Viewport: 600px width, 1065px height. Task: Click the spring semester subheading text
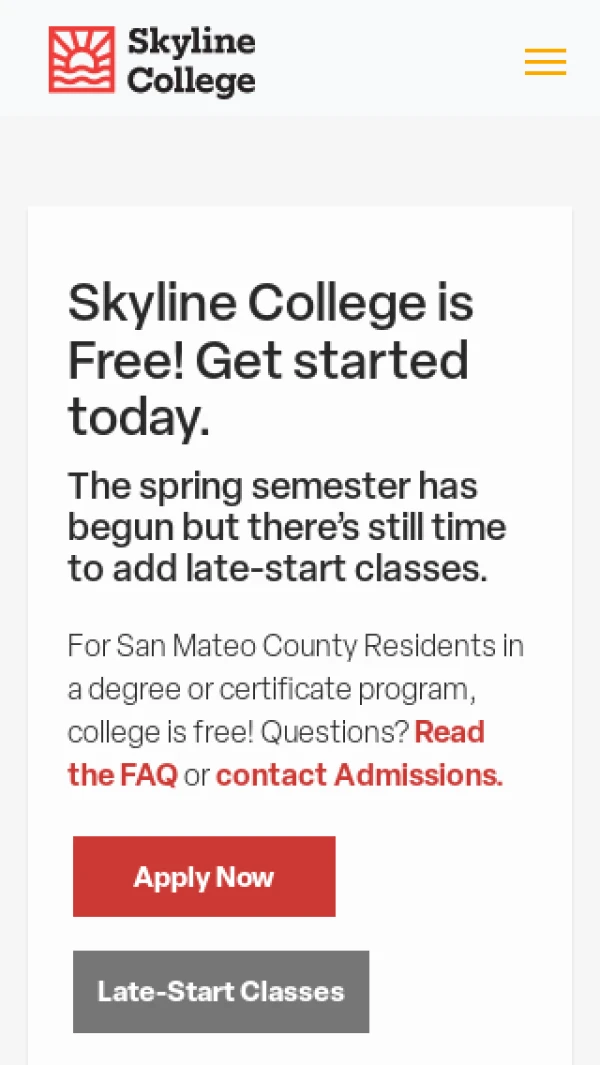[286, 527]
